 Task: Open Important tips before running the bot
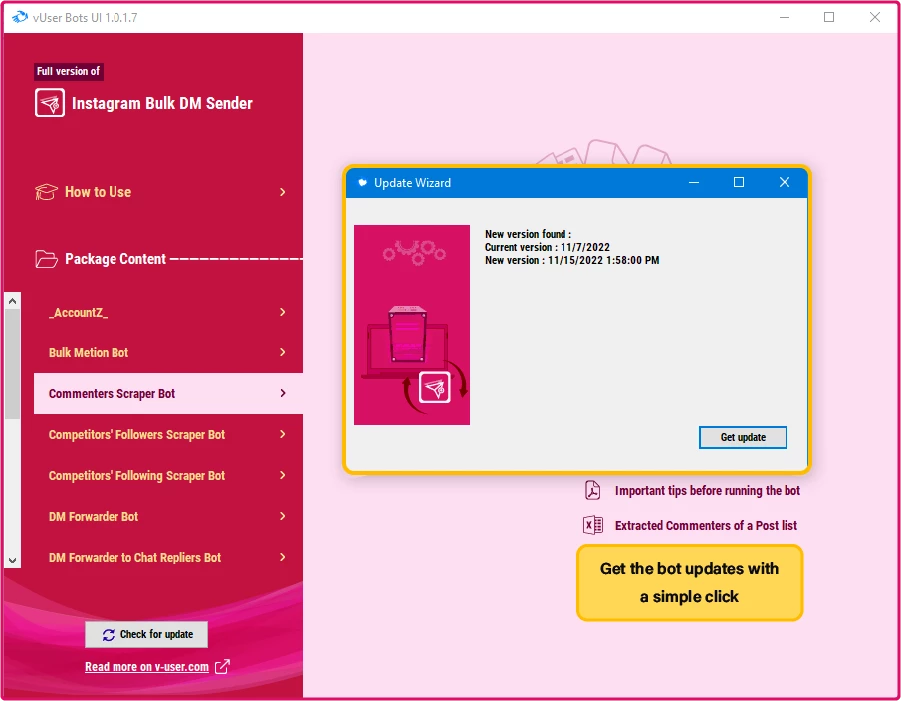pyautogui.click(x=707, y=491)
